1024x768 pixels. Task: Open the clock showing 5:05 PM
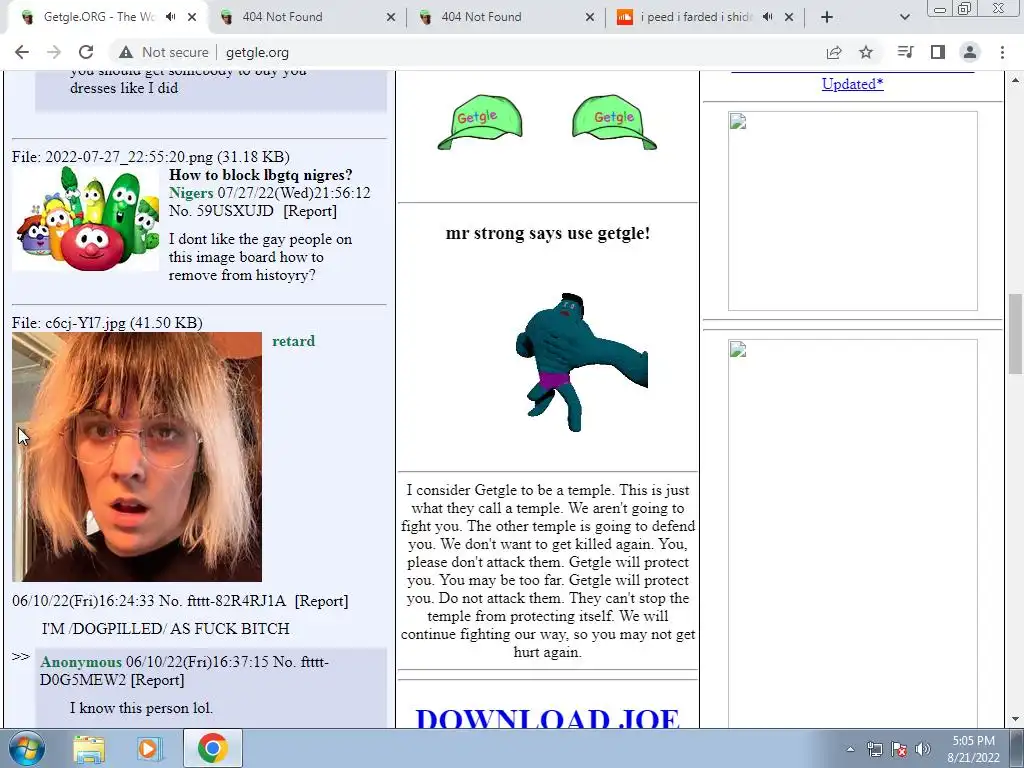point(973,748)
